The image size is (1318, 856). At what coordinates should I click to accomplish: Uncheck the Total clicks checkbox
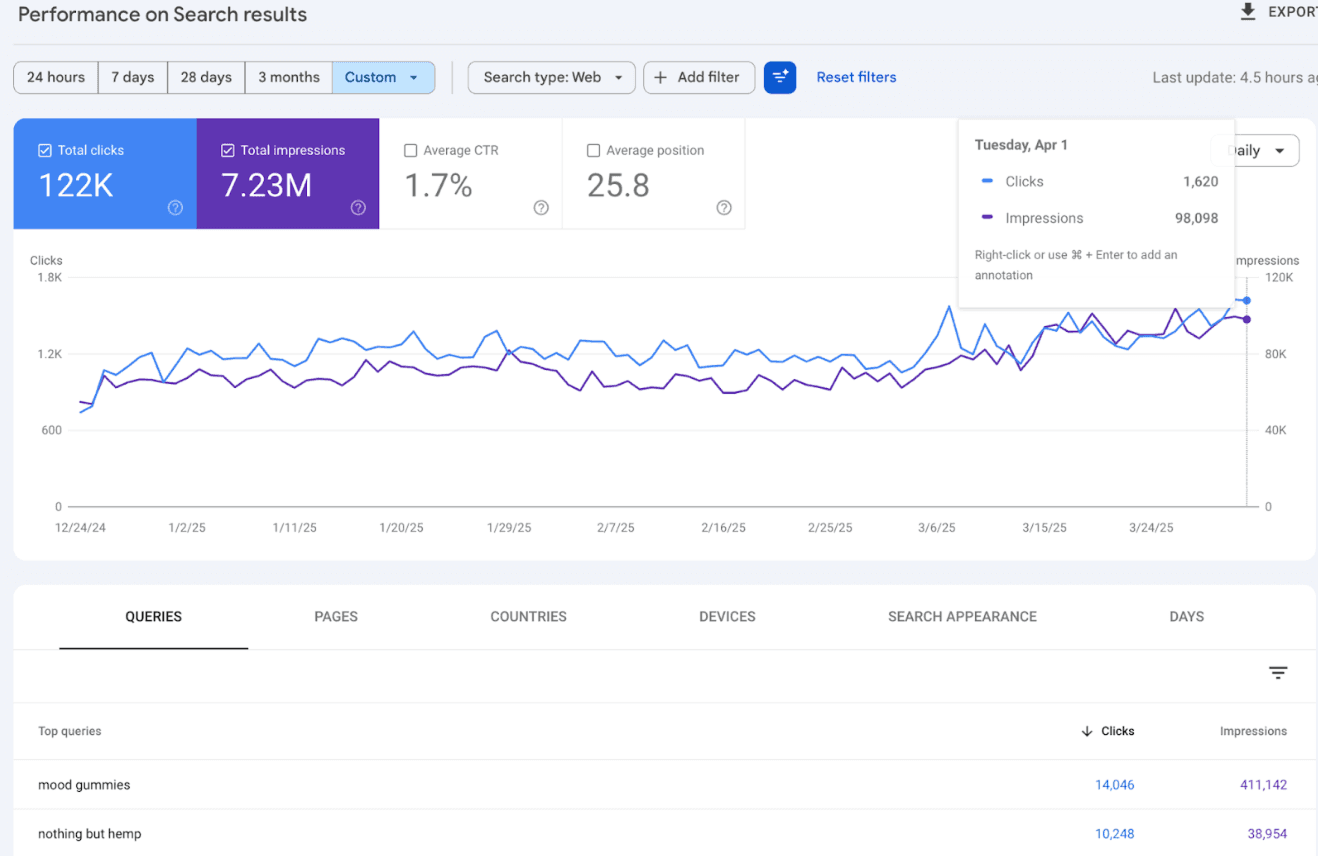pyautogui.click(x=45, y=151)
